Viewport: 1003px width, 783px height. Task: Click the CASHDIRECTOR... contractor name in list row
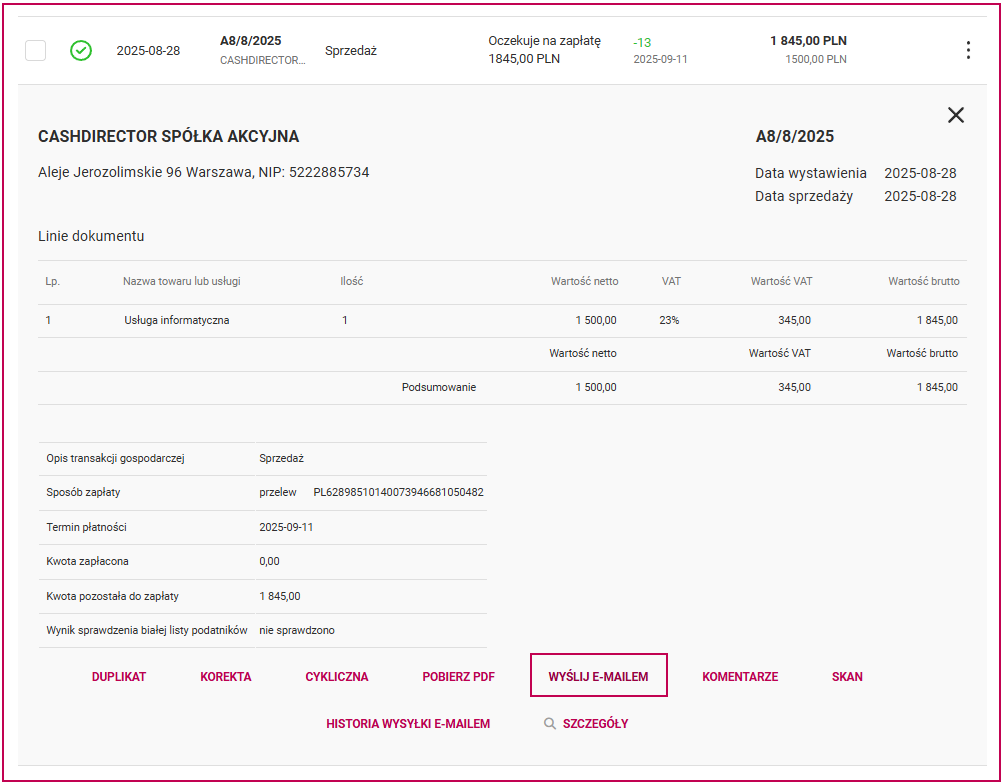[x=264, y=59]
